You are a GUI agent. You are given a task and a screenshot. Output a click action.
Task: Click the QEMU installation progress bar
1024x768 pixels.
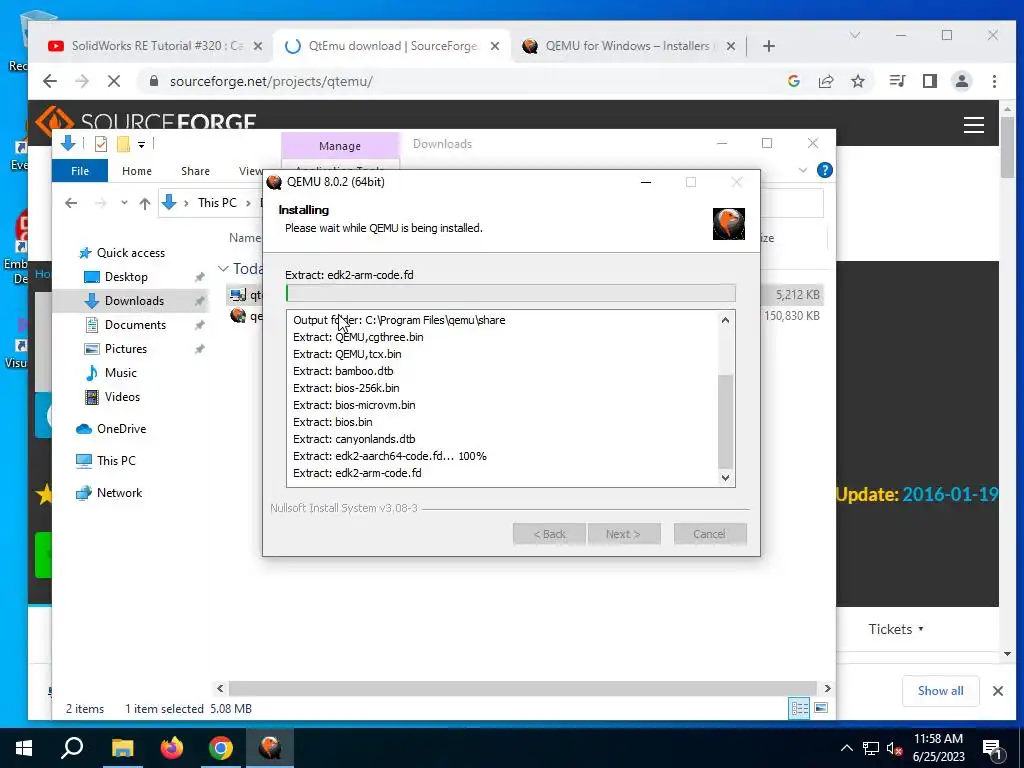click(511, 293)
